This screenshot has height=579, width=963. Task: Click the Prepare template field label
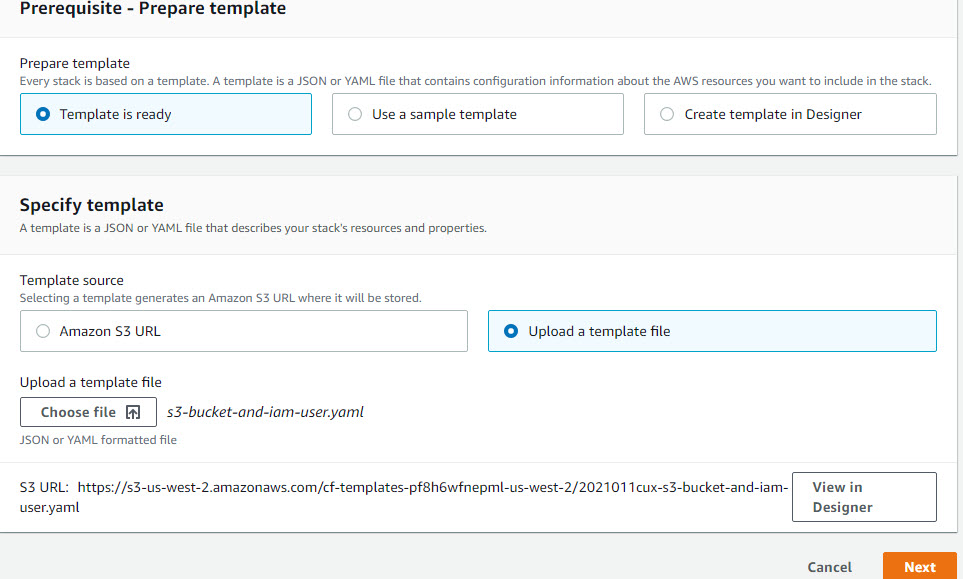pyautogui.click(x=74, y=63)
